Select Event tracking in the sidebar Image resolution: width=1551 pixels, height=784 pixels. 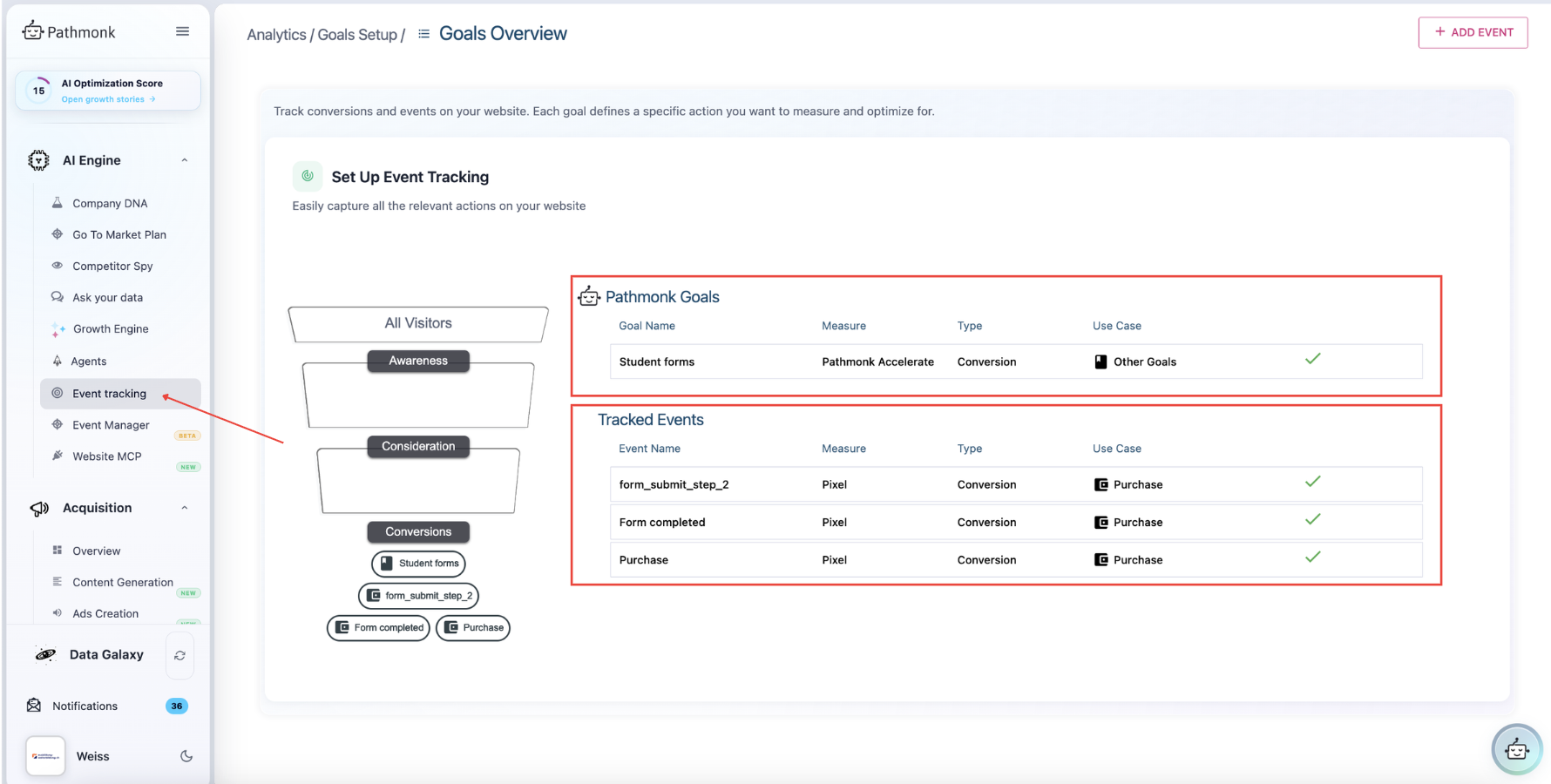[x=120, y=393]
